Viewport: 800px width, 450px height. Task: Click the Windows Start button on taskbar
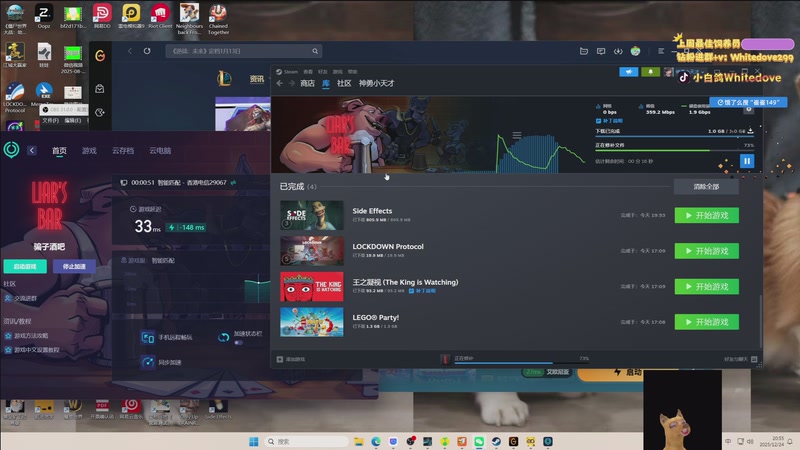coord(254,441)
